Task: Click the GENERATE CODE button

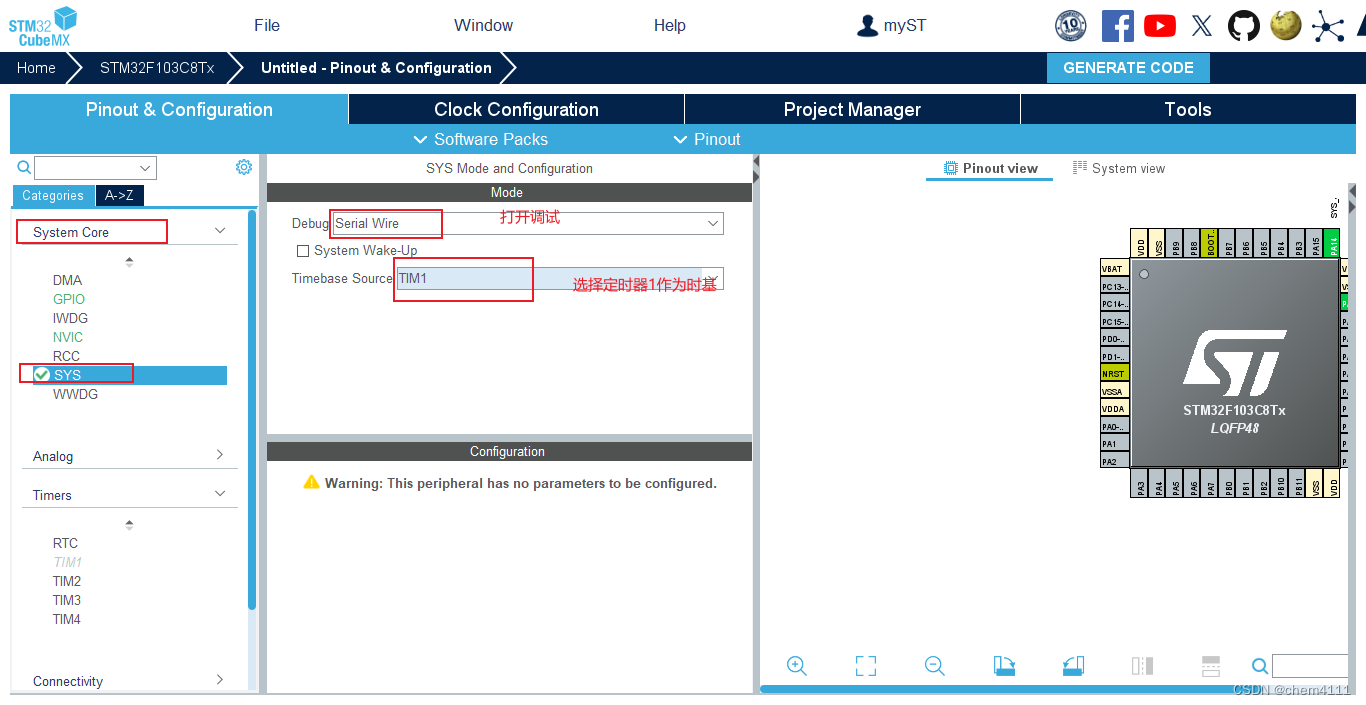Action: [1128, 68]
